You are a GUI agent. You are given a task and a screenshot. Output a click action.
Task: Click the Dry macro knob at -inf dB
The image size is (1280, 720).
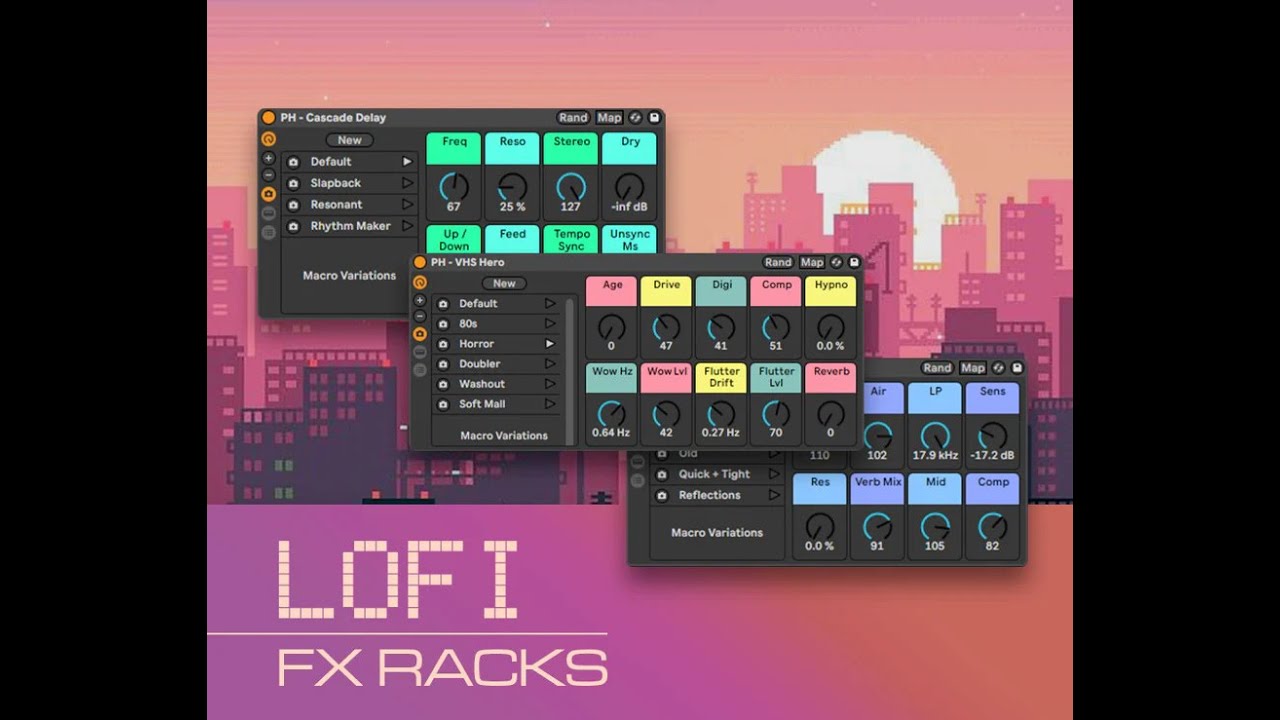tap(630, 185)
